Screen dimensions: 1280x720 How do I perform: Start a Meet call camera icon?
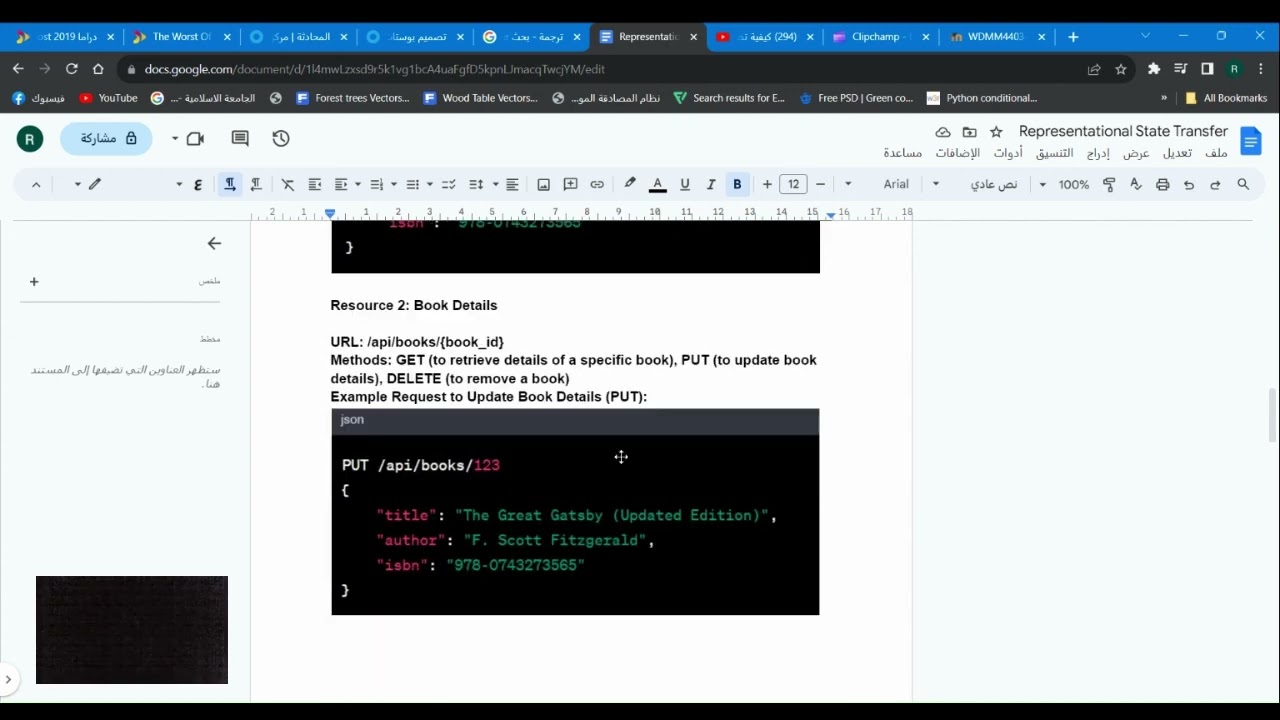pyautogui.click(x=195, y=139)
